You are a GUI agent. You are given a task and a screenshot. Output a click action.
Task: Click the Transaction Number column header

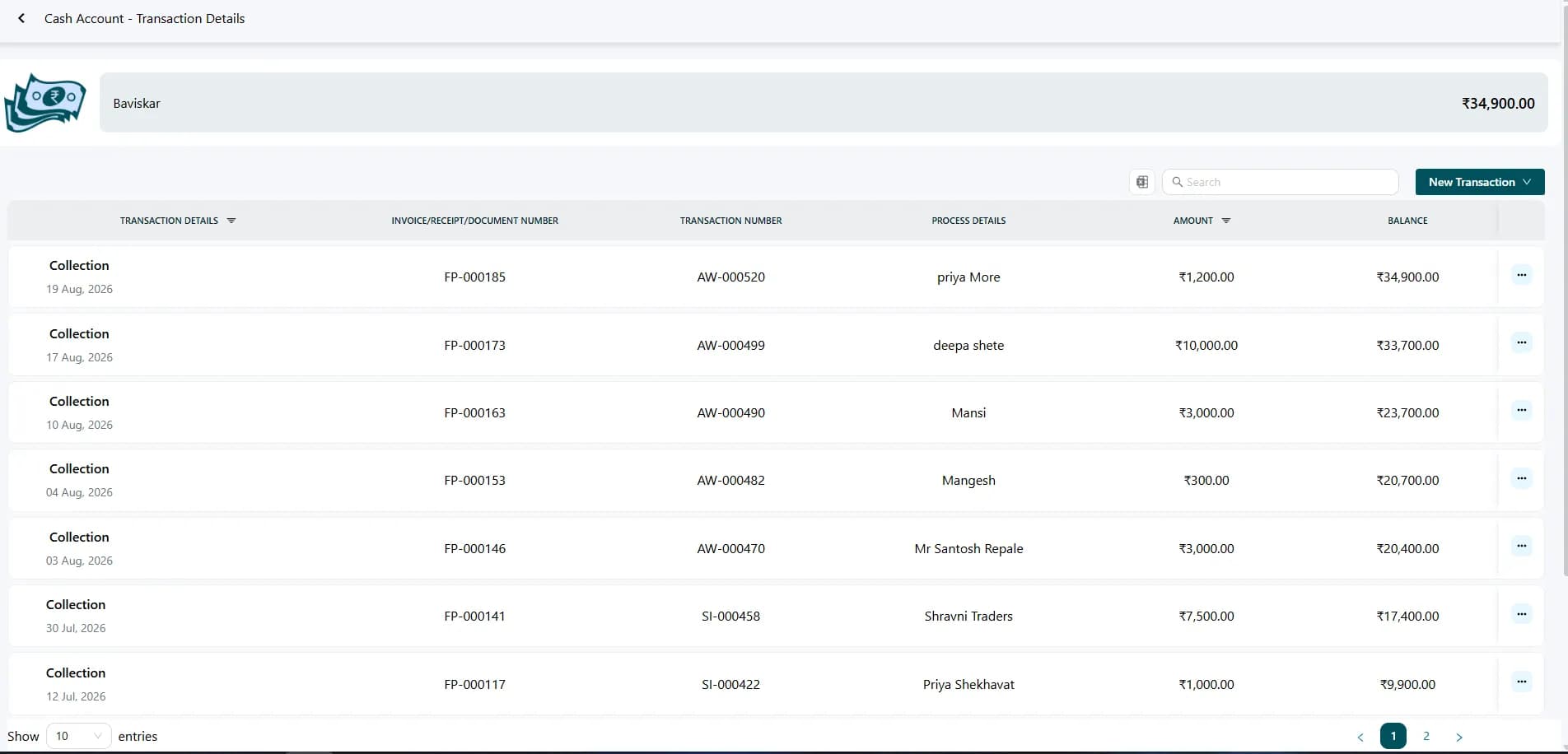[730, 221]
